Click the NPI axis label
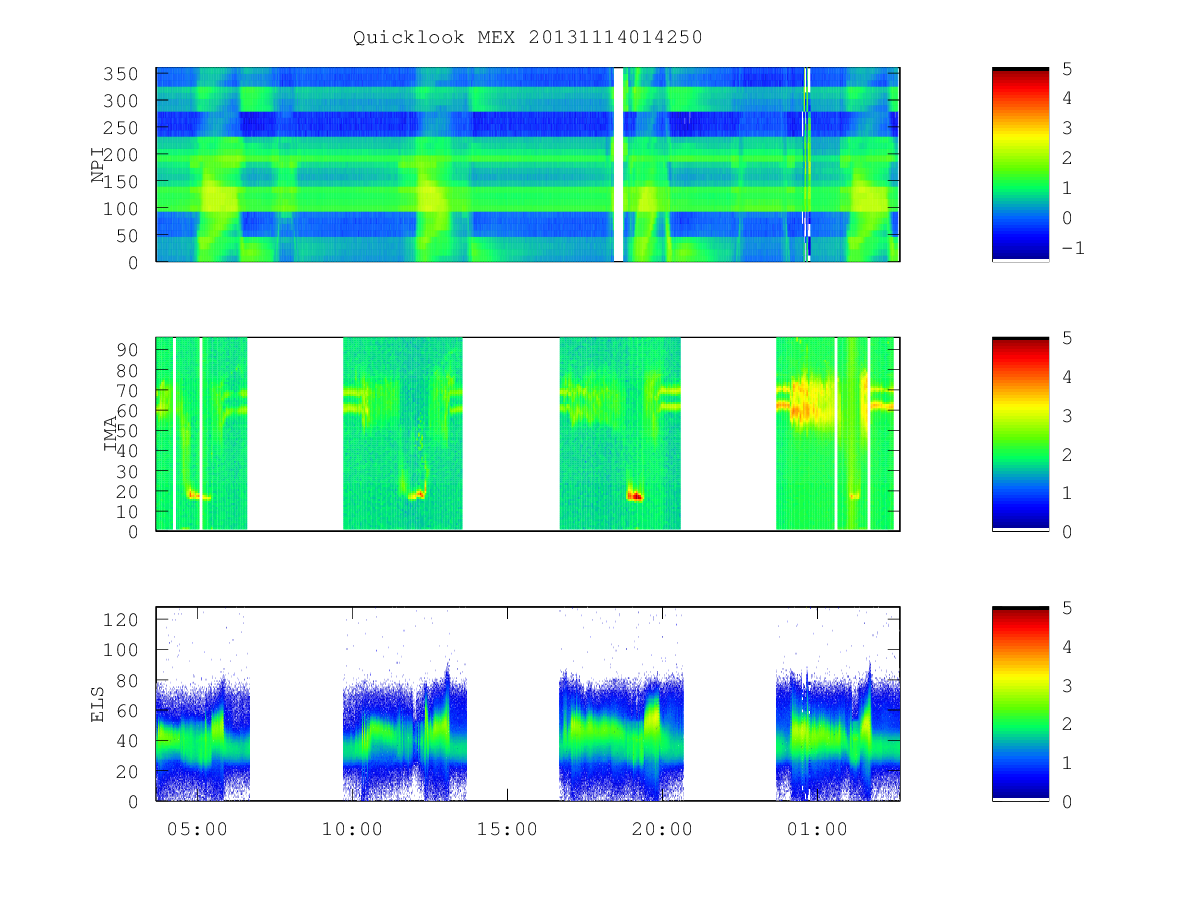1200x900 pixels. pos(98,165)
